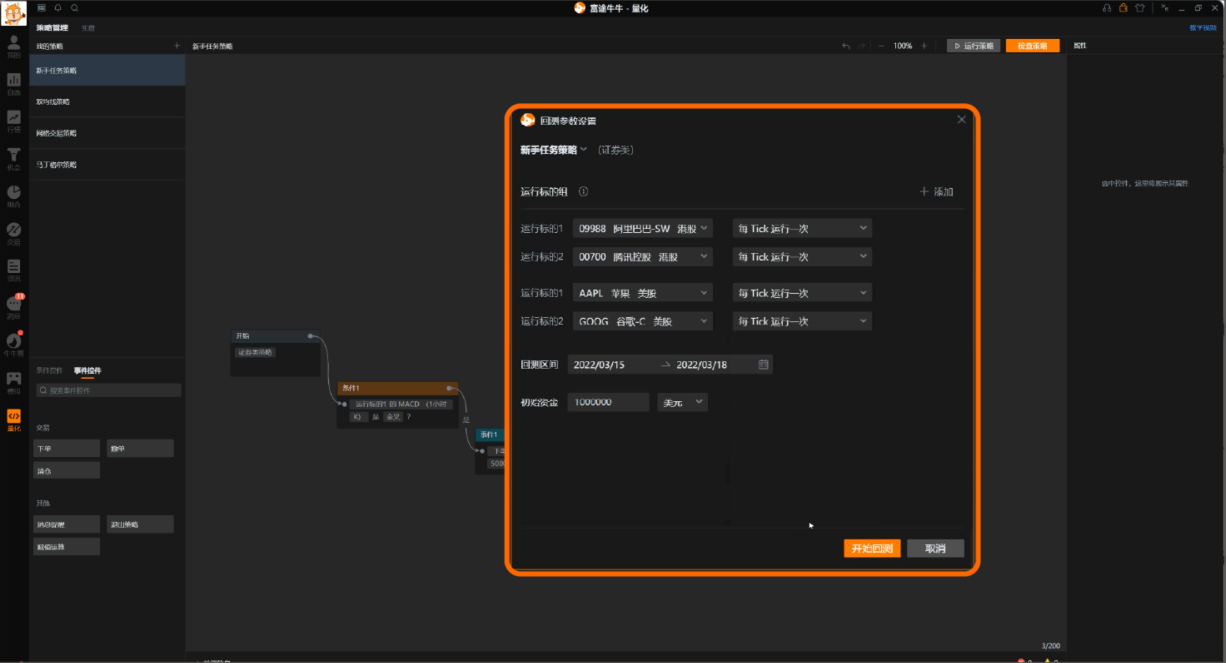Select the orange 量化 quant icon
This screenshot has width=1226, height=663.
click(x=14, y=418)
